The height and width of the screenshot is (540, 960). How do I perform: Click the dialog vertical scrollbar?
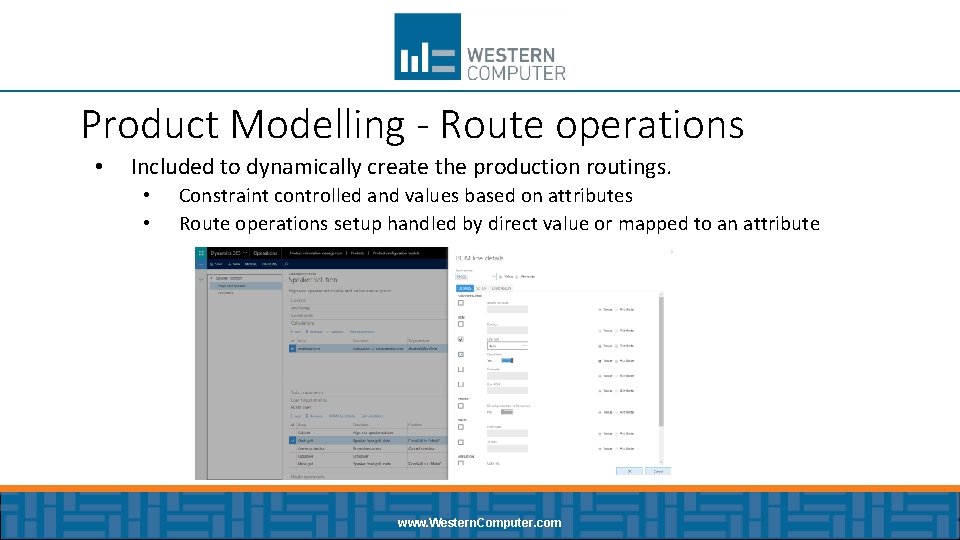pos(661,361)
